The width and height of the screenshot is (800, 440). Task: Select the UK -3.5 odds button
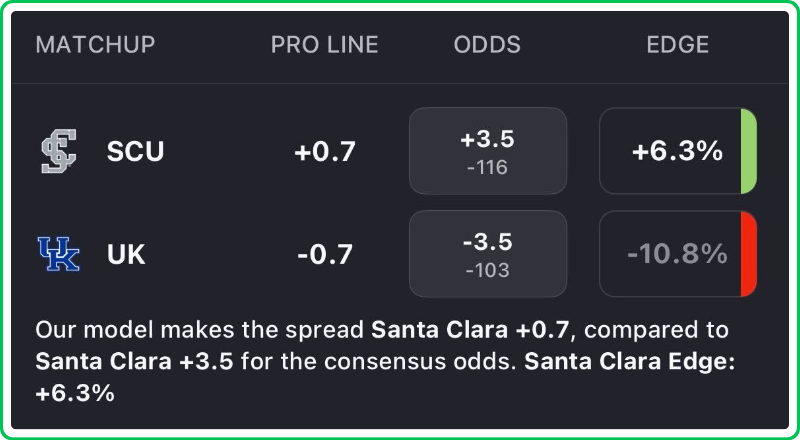tap(487, 254)
